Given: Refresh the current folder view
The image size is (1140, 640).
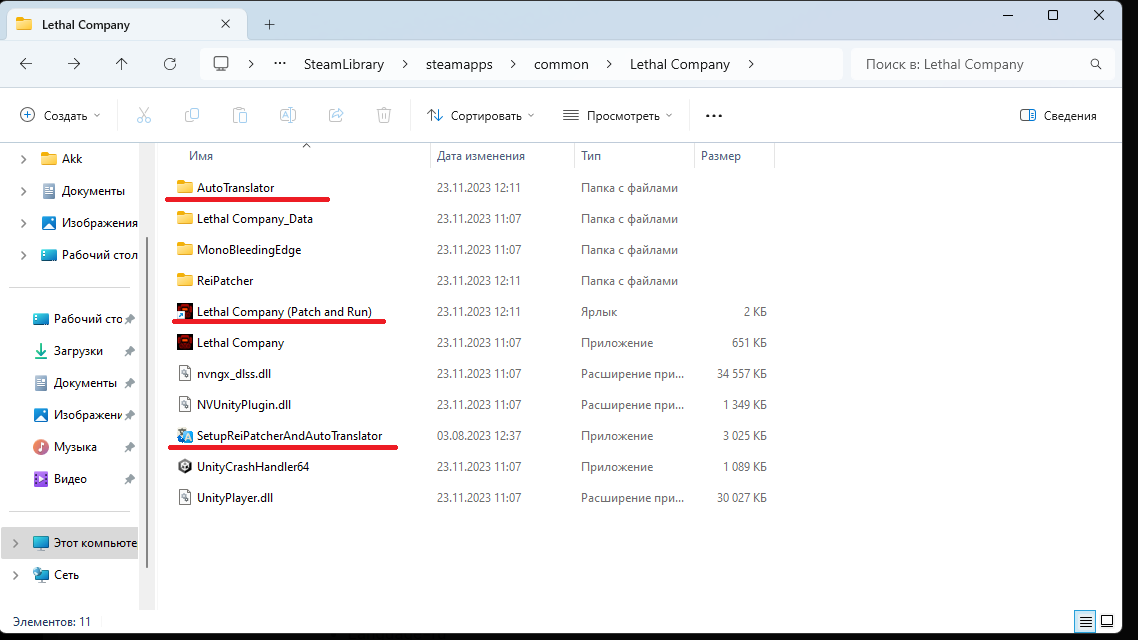Looking at the screenshot, I should pos(170,64).
